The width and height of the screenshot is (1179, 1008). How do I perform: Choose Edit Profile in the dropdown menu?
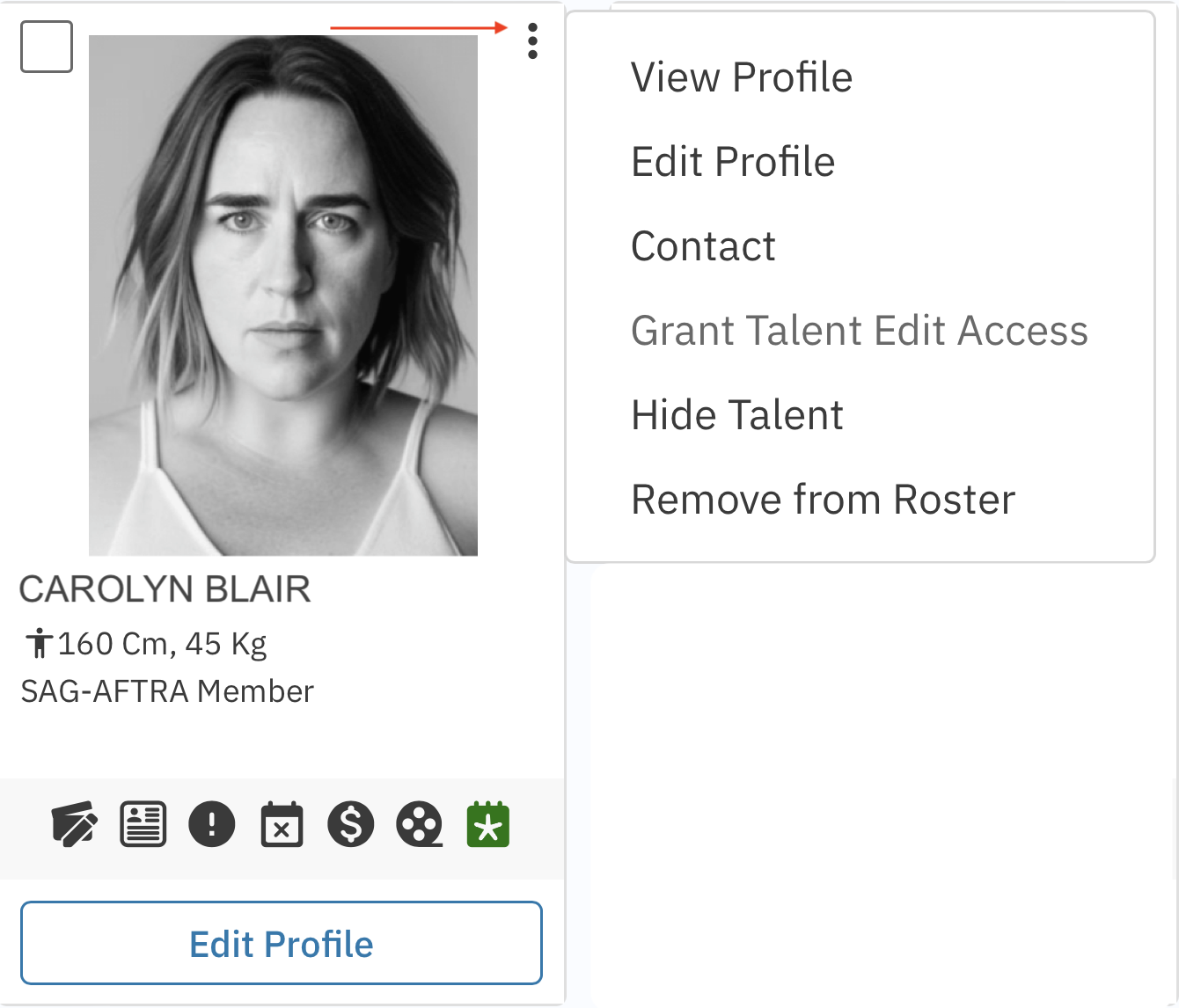(x=733, y=162)
